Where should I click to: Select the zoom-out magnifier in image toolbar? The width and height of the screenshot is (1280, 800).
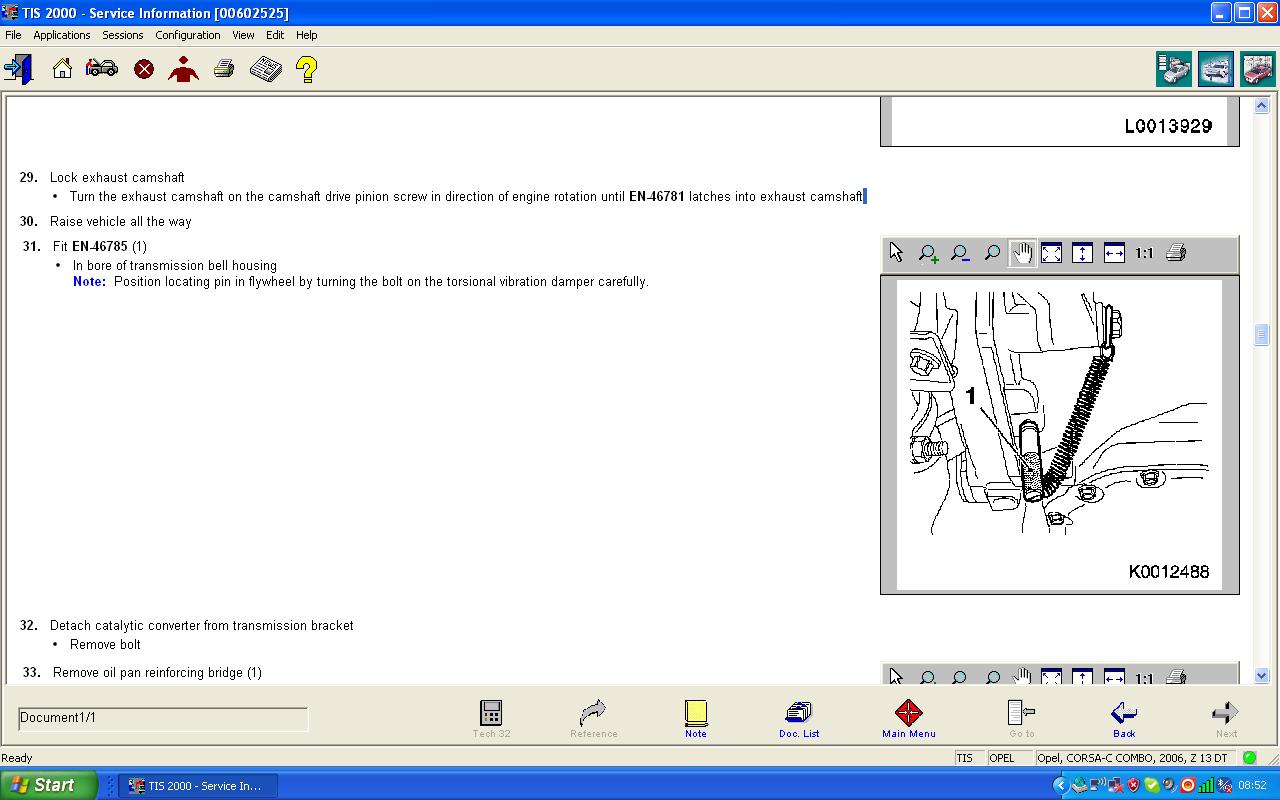960,254
